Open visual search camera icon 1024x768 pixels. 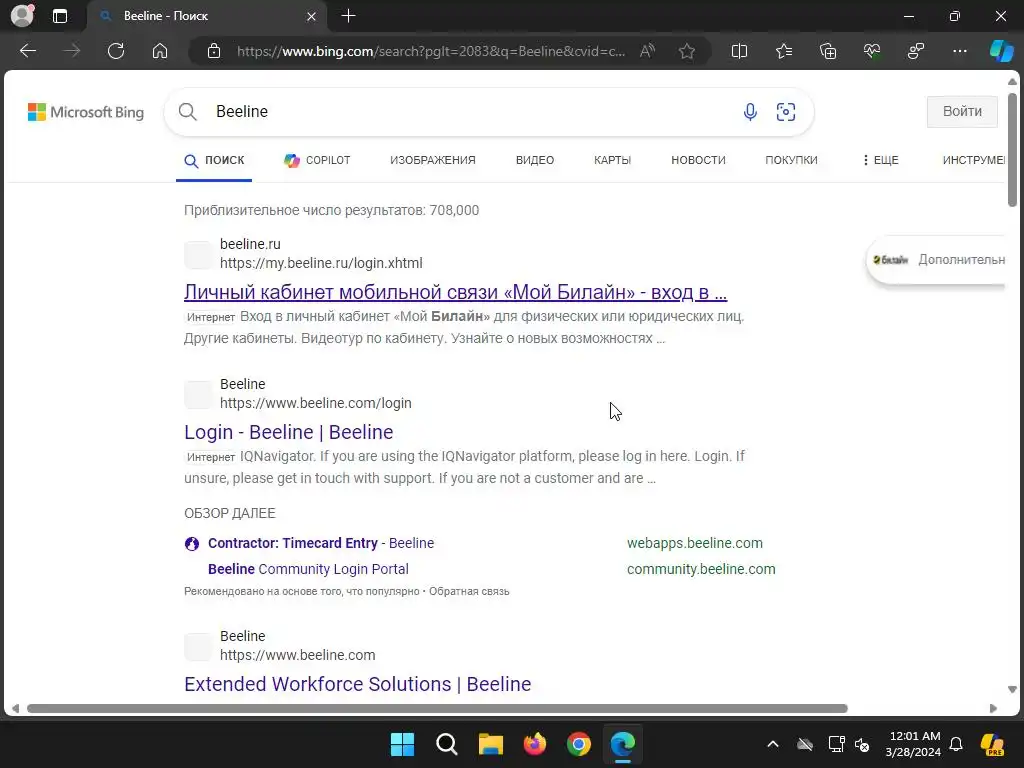pos(786,112)
